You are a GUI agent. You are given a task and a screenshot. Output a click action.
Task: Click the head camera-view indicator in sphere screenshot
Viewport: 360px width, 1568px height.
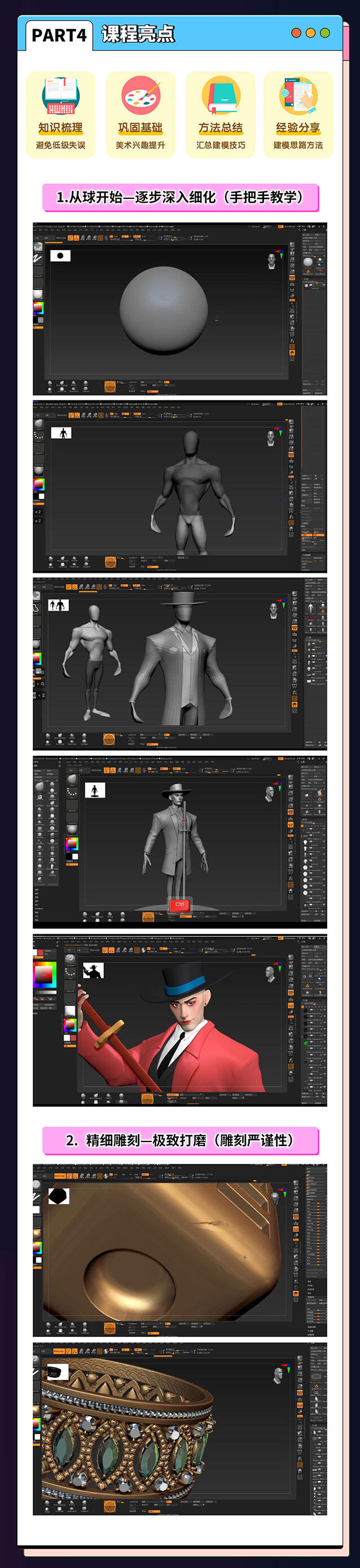coord(272,261)
